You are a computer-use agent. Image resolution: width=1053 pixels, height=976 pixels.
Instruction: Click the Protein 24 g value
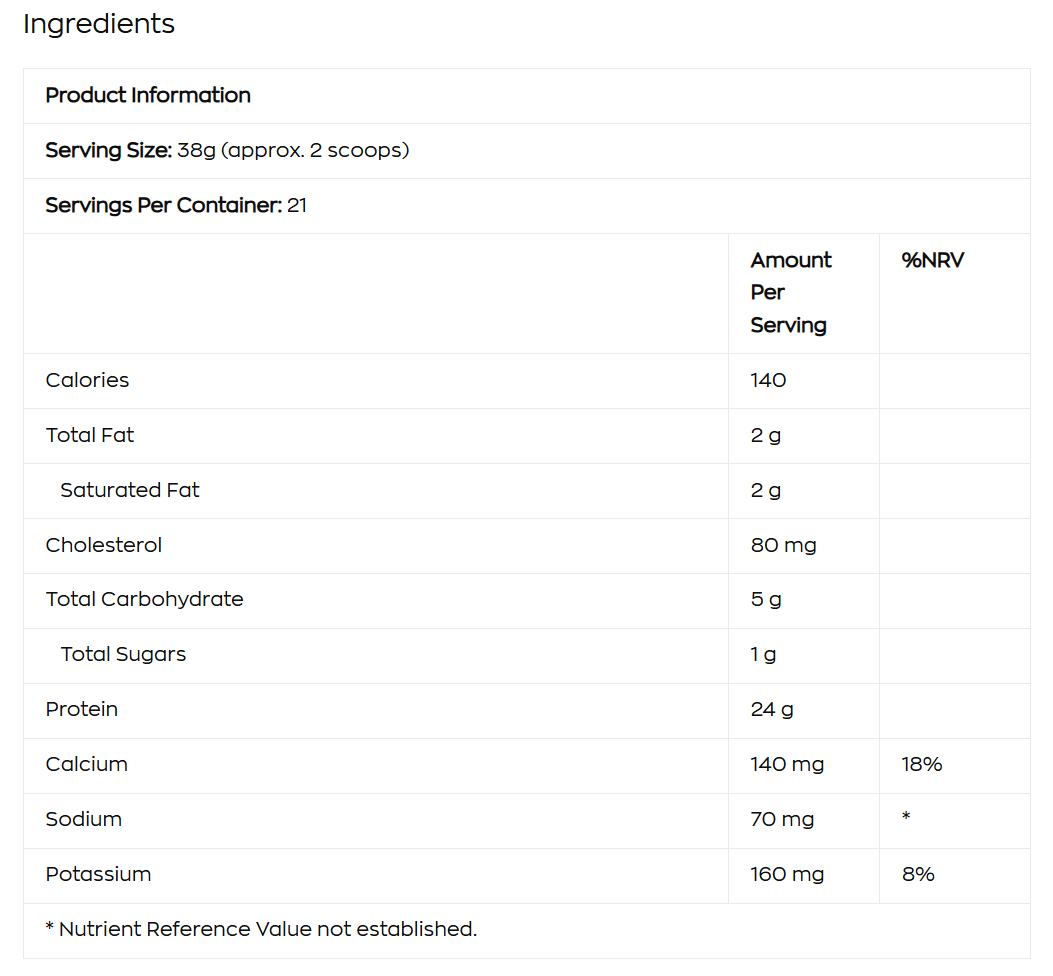coord(772,709)
